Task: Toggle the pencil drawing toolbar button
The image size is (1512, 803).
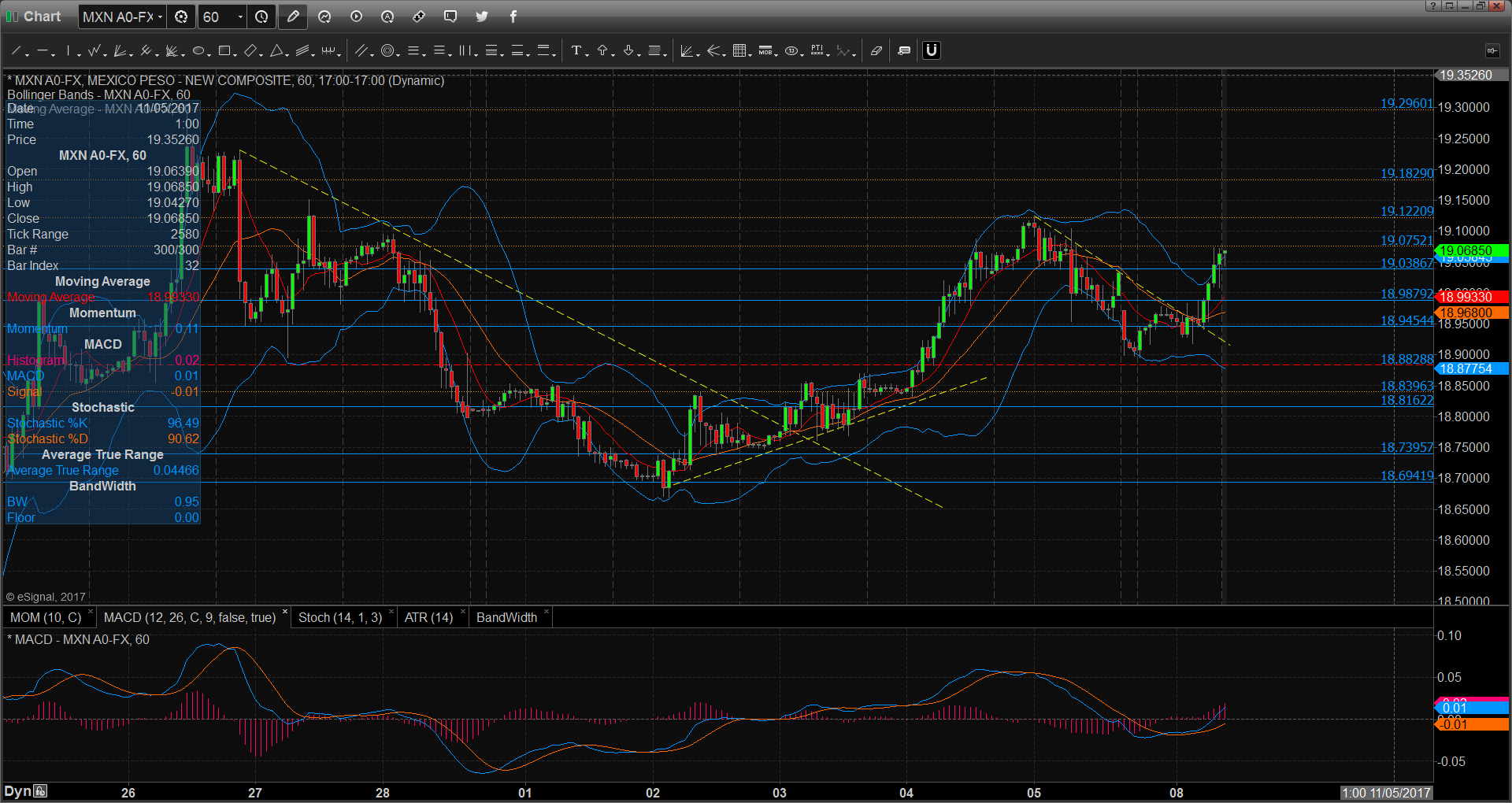Action: 293,17
